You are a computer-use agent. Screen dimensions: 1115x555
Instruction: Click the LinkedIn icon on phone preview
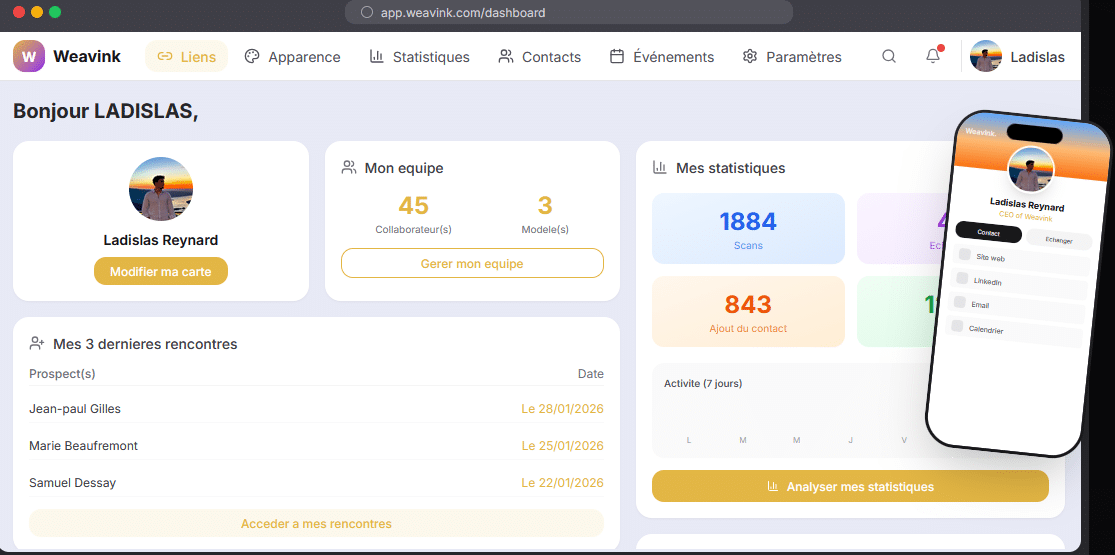tap(962, 278)
